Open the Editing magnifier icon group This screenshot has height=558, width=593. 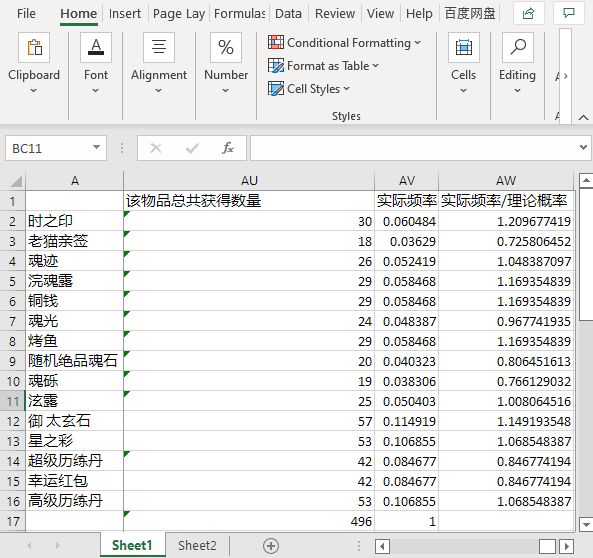[x=518, y=48]
